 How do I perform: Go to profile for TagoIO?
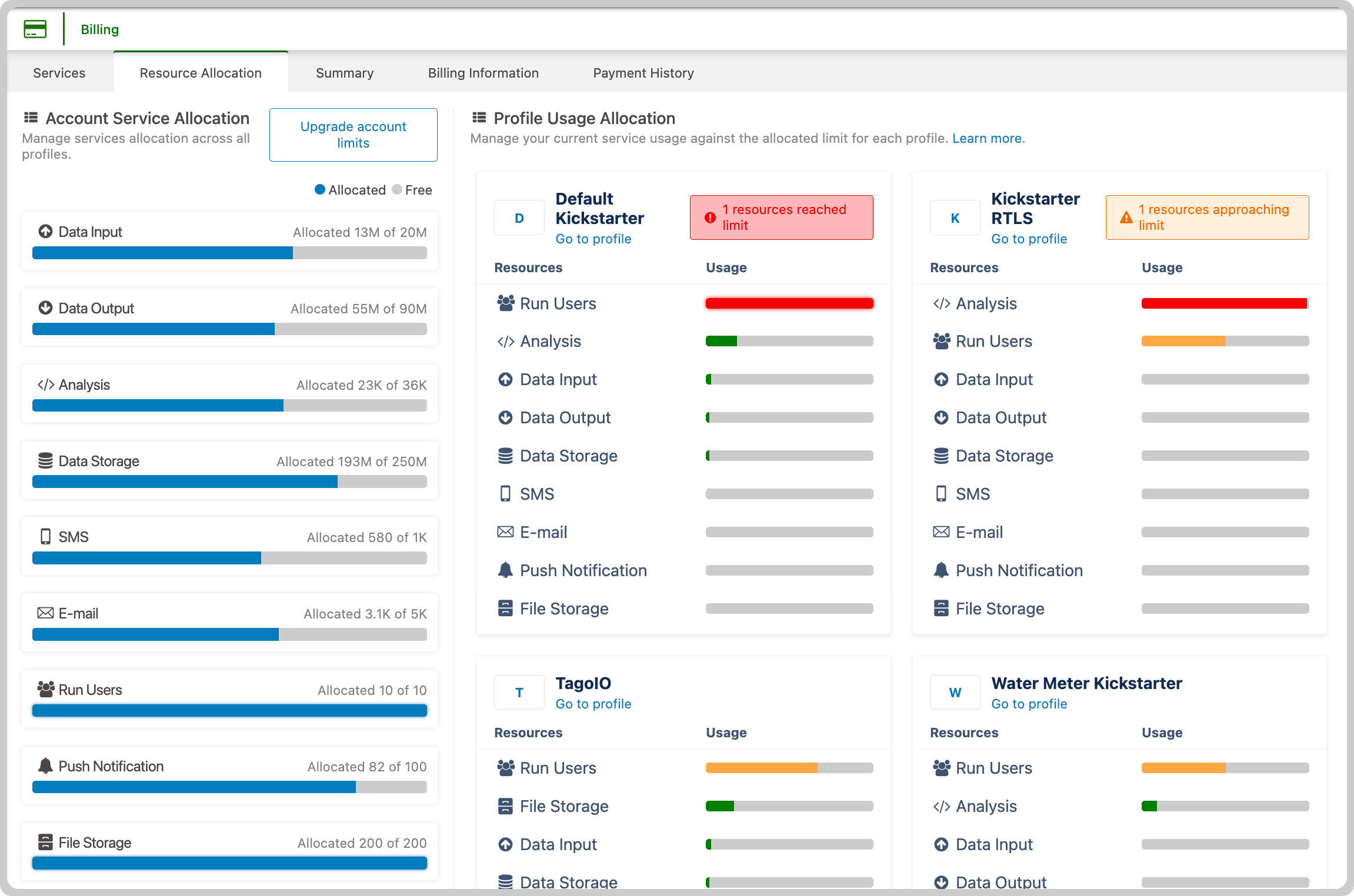[593, 704]
